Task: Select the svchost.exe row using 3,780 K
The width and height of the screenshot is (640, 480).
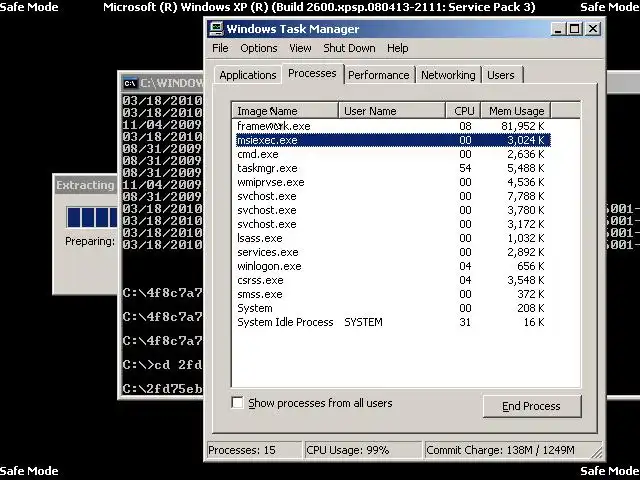Action: coord(393,210)
